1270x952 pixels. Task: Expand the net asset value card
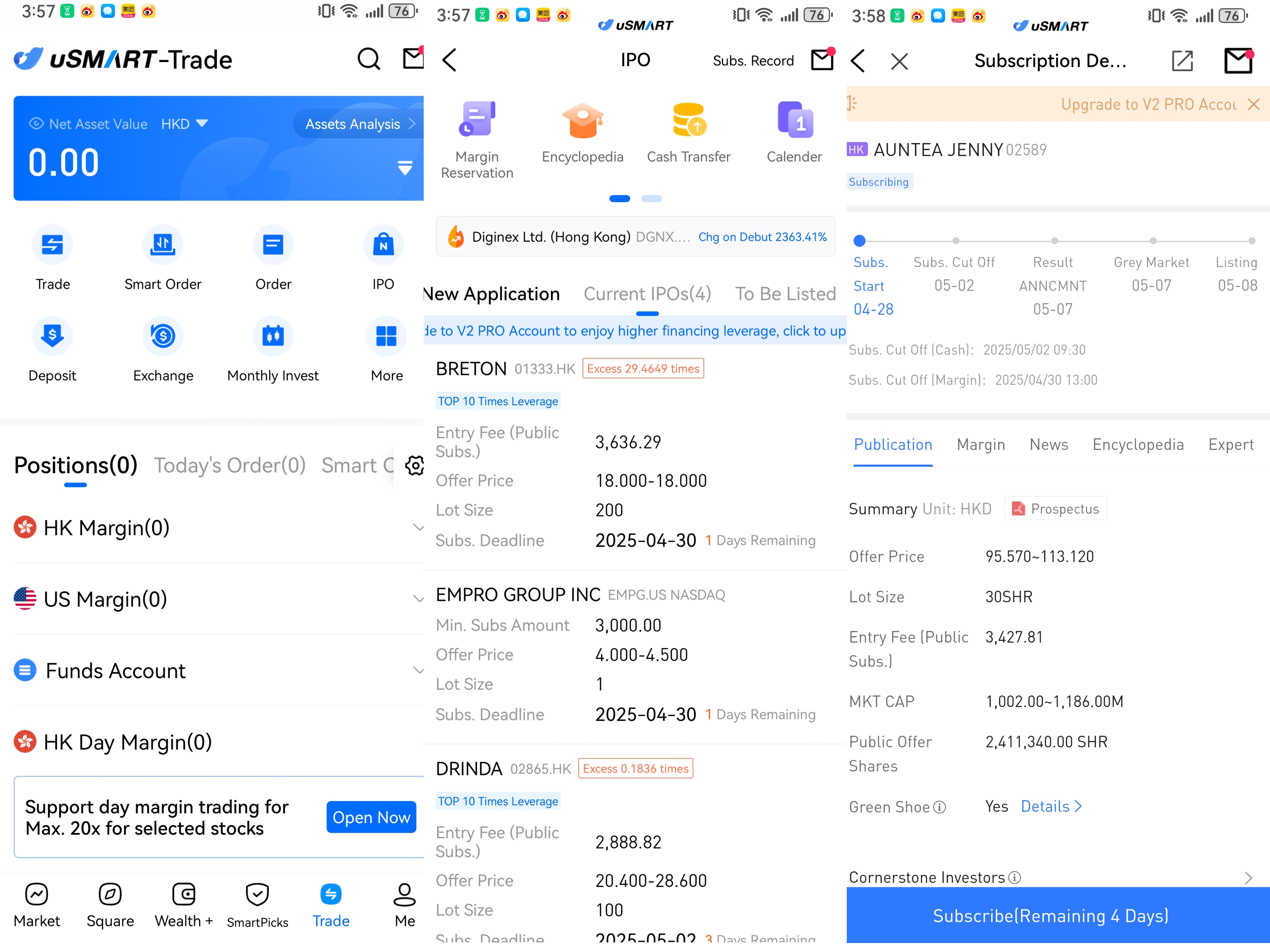point(405,168)
